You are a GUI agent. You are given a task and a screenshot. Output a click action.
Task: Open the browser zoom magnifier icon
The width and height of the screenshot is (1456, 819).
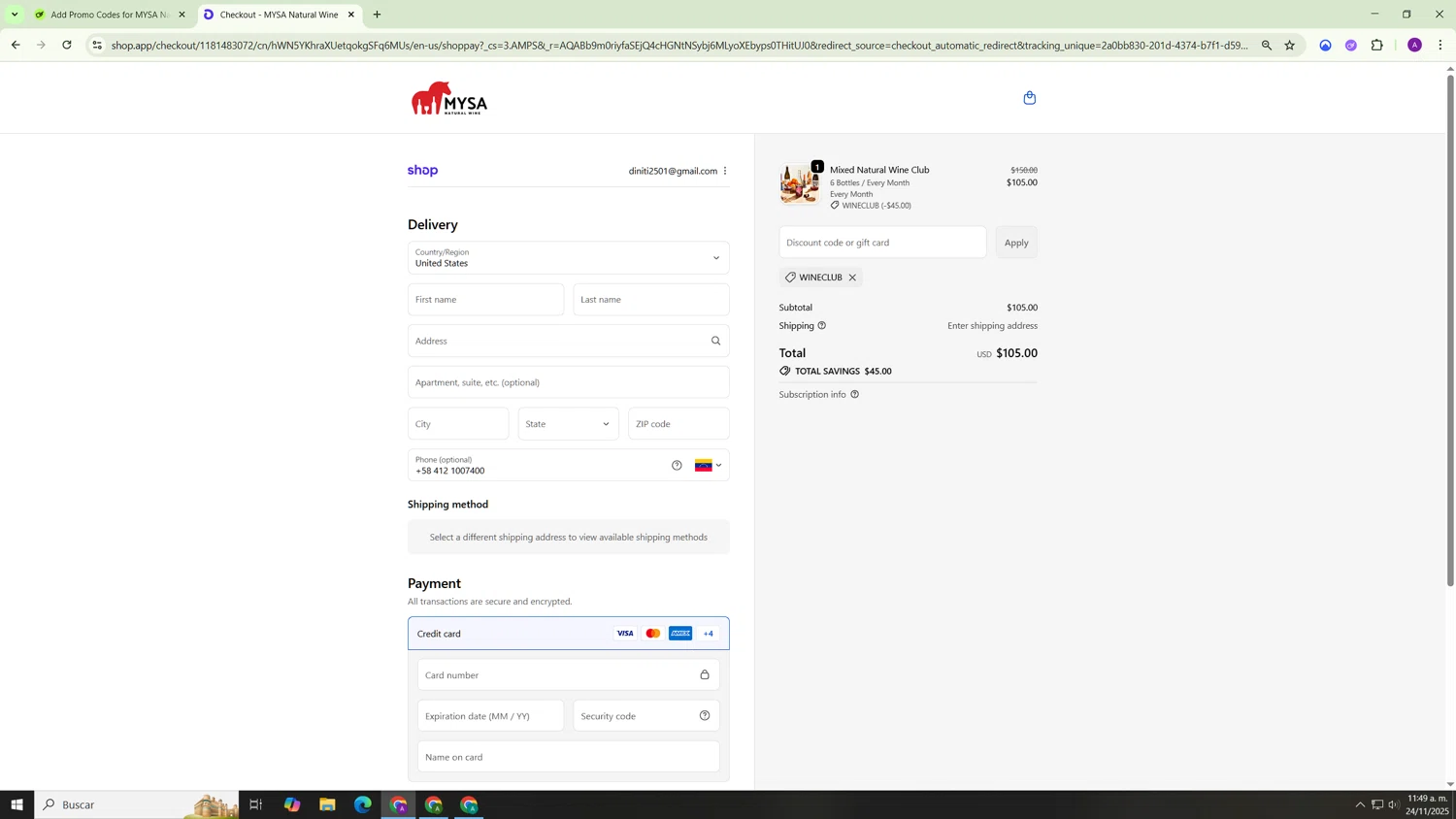pyautogui.click(x=1267, y=45)
